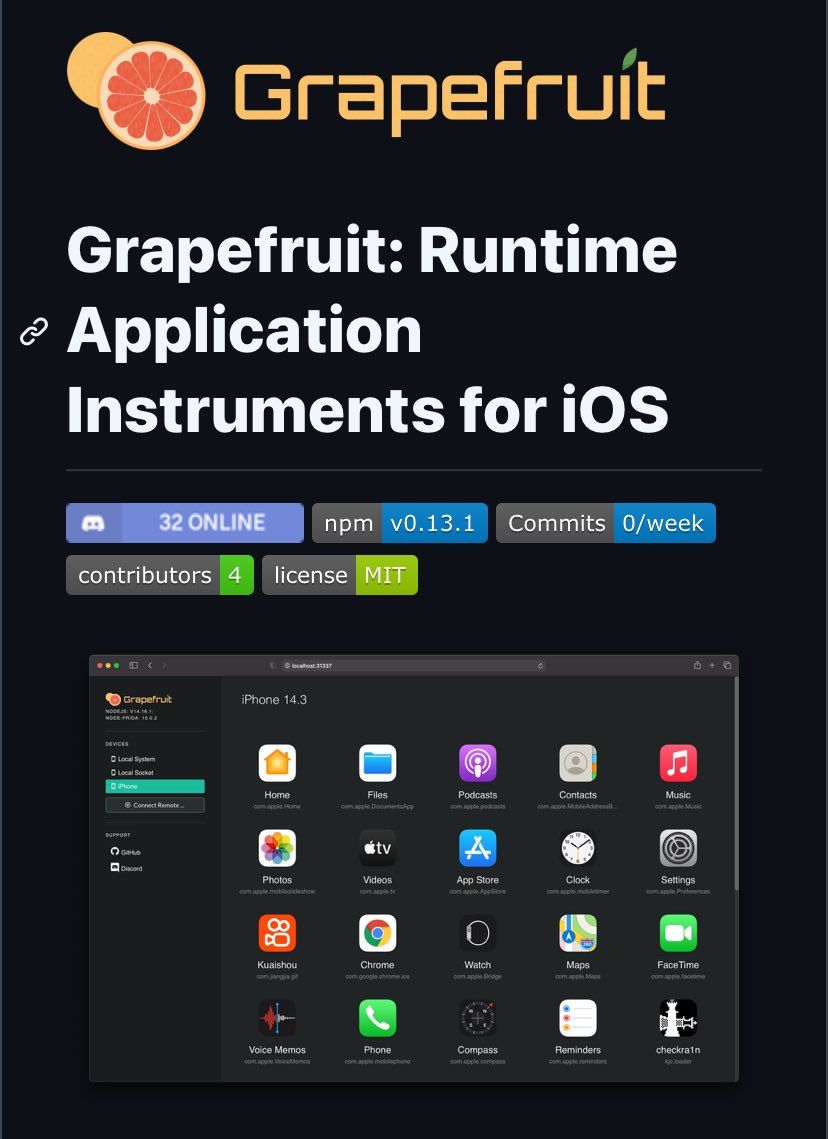Click the Connect Remote... button

(155, 805)
